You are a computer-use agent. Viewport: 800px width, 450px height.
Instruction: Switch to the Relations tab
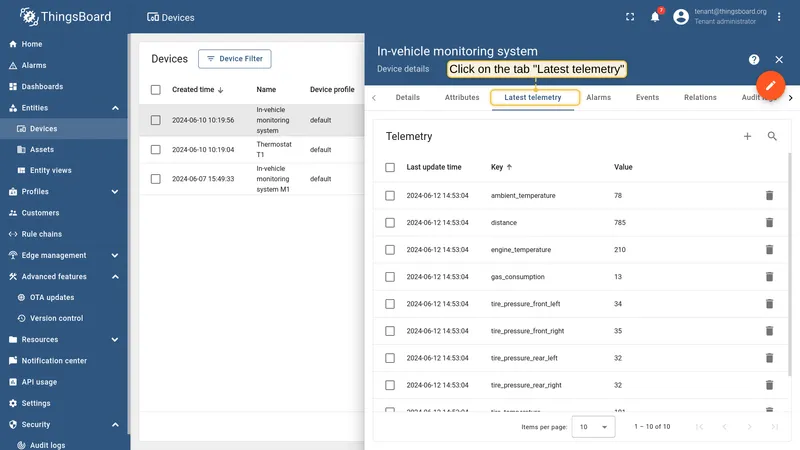[700, 97]
